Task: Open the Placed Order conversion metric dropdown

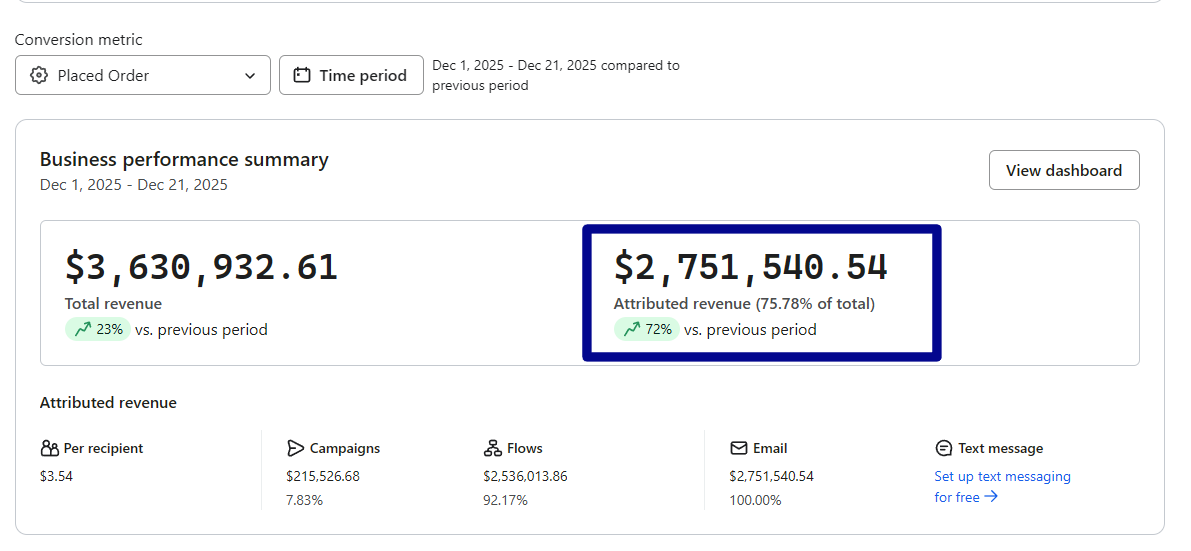Action: point(142,76)
